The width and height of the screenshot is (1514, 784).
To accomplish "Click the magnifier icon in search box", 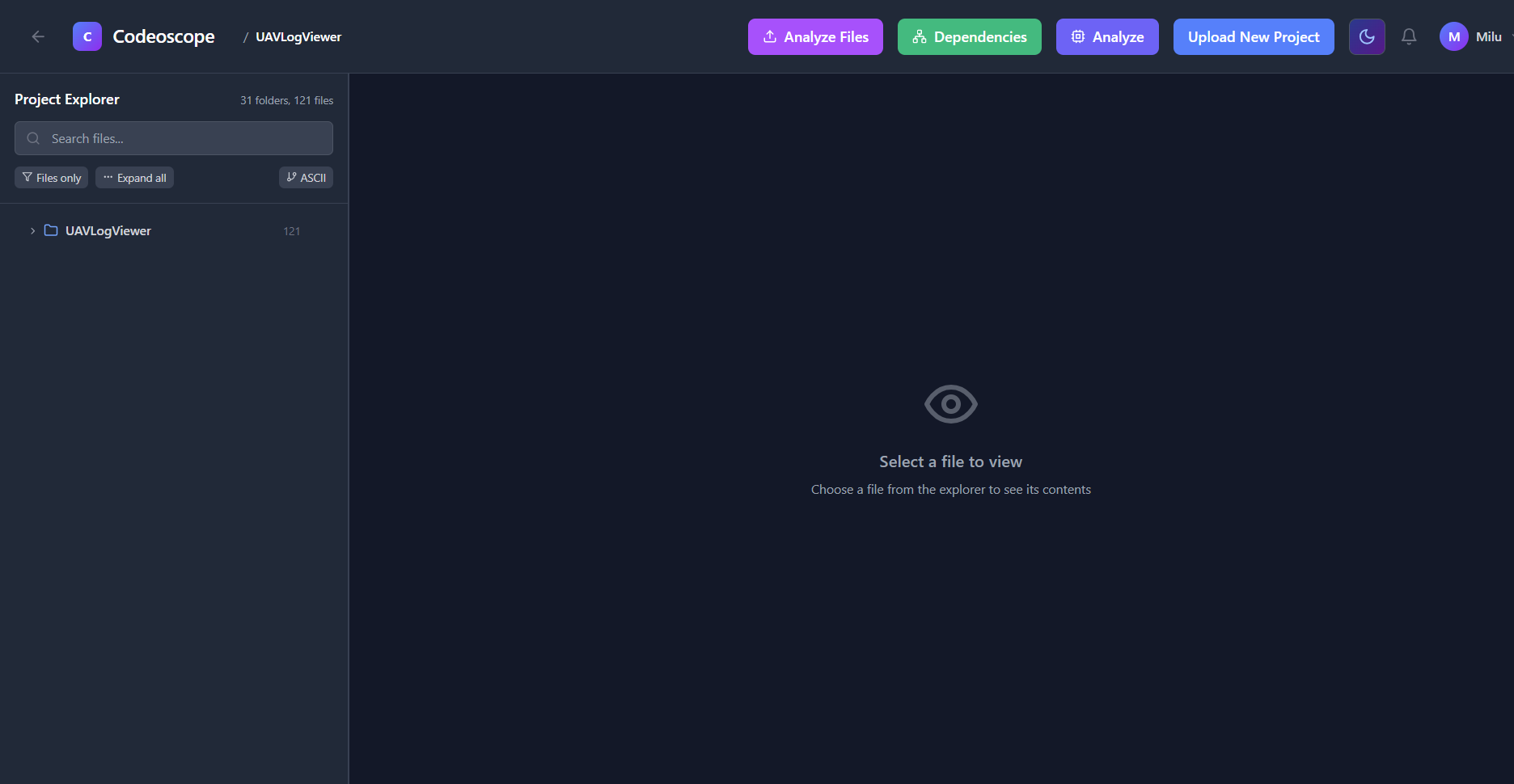I will click(x=33, y=138).
